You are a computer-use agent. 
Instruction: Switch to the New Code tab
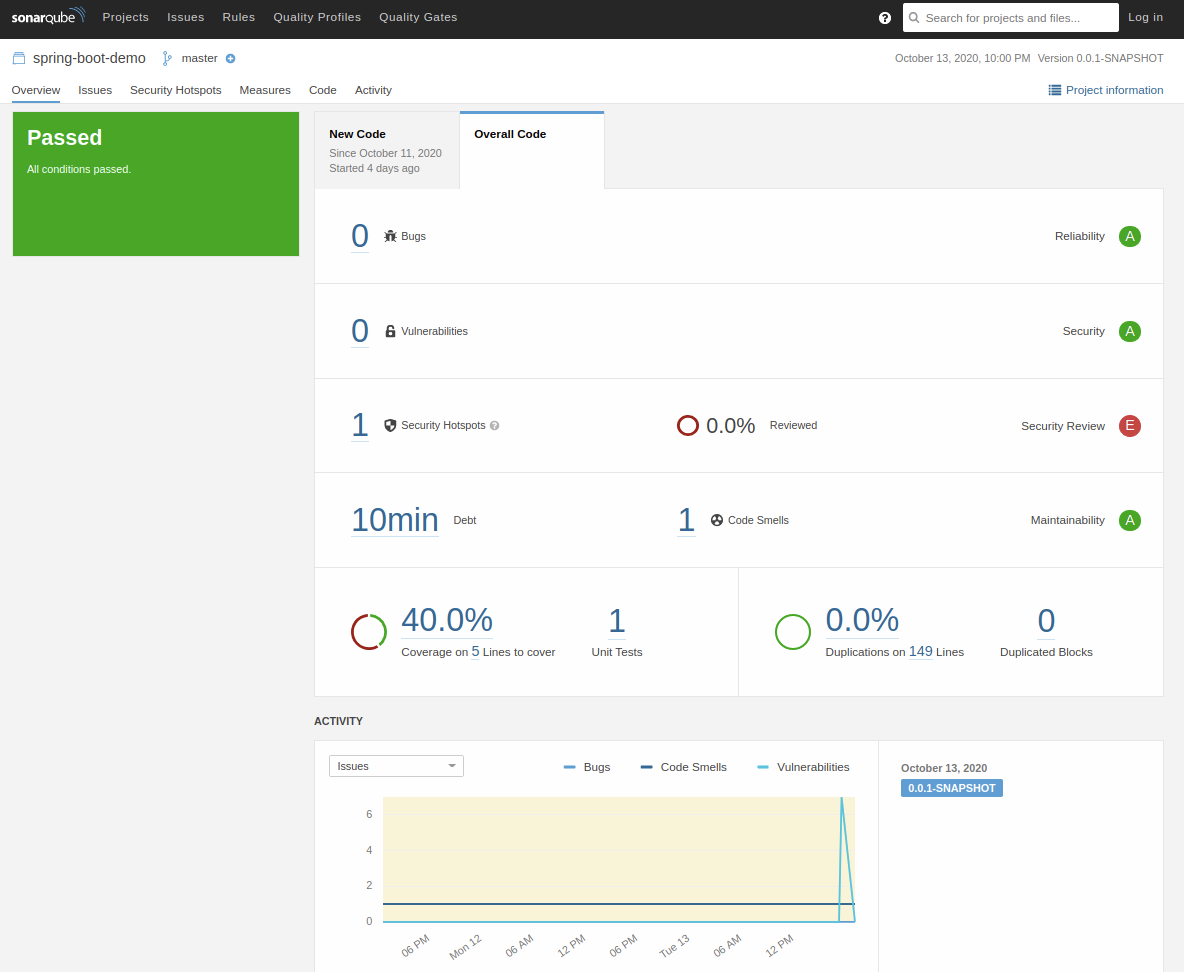pos(387,150)
